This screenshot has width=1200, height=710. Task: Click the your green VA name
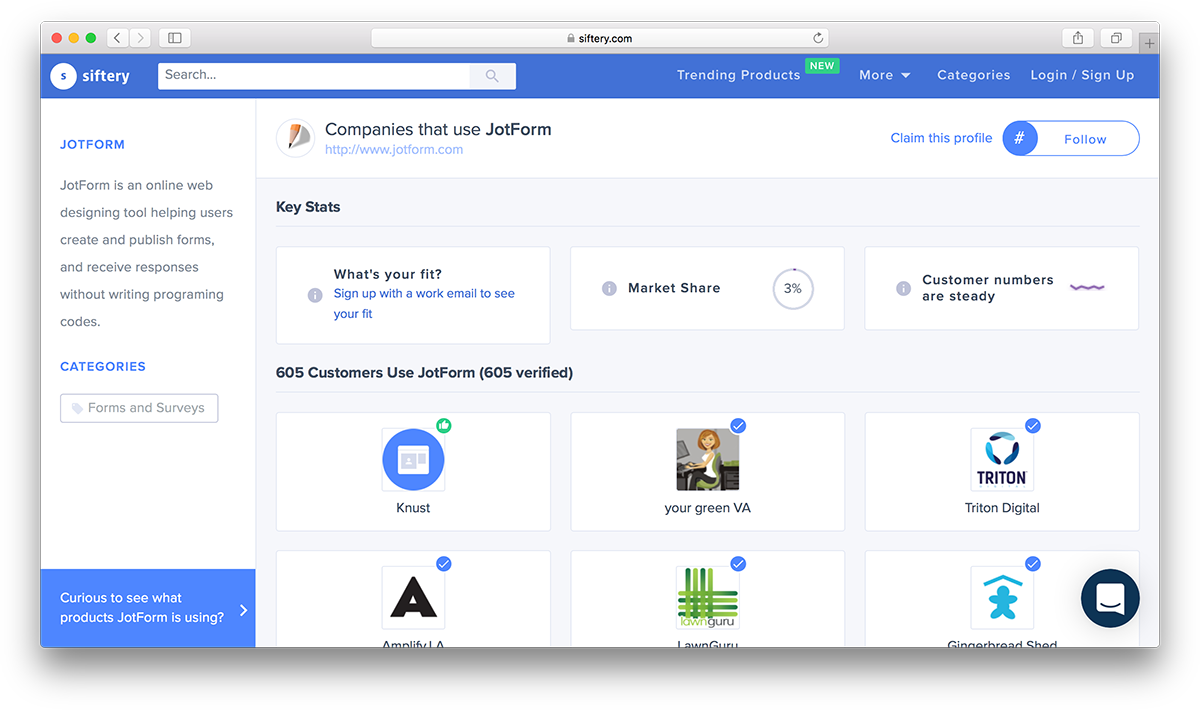point(707,508)
